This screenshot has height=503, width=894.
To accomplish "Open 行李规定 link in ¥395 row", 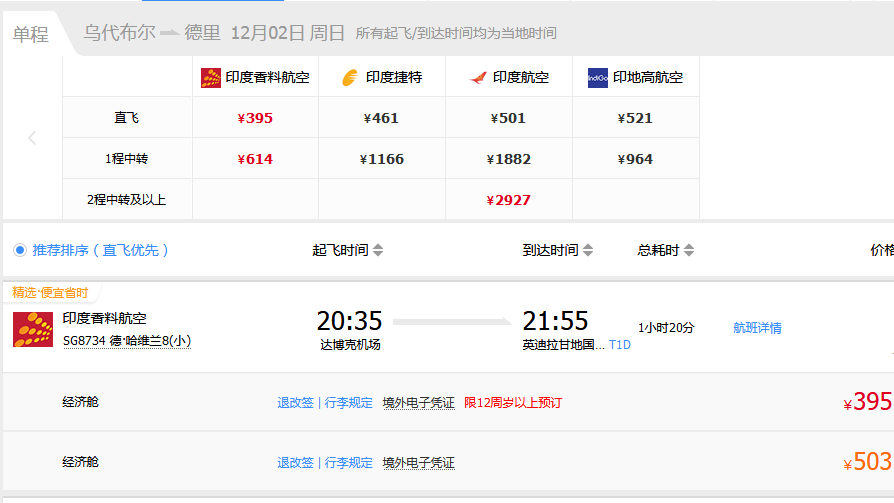I will click(348, 403).
